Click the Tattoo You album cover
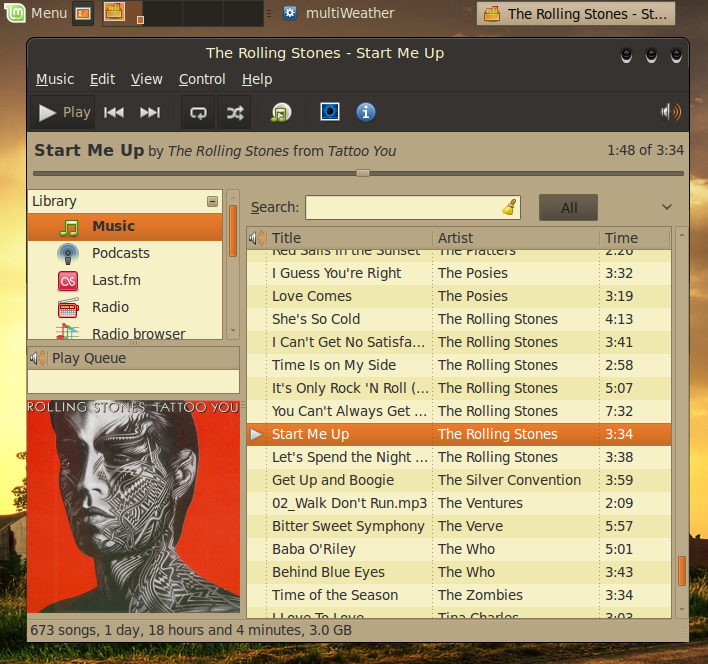The width and height of the screenshot is (708, 664). [x=134, y=506]
